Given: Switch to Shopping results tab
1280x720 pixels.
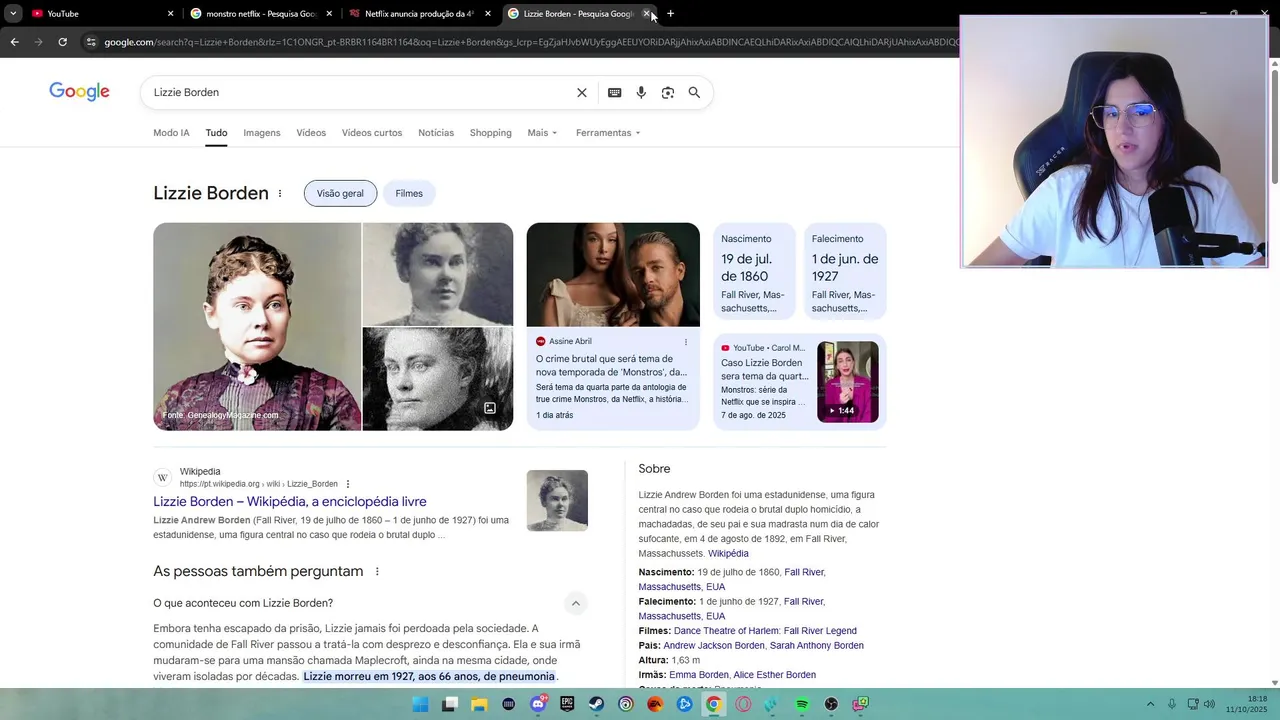Looking at the screenshot, I should pyautogui.click(x=490, y=133).
